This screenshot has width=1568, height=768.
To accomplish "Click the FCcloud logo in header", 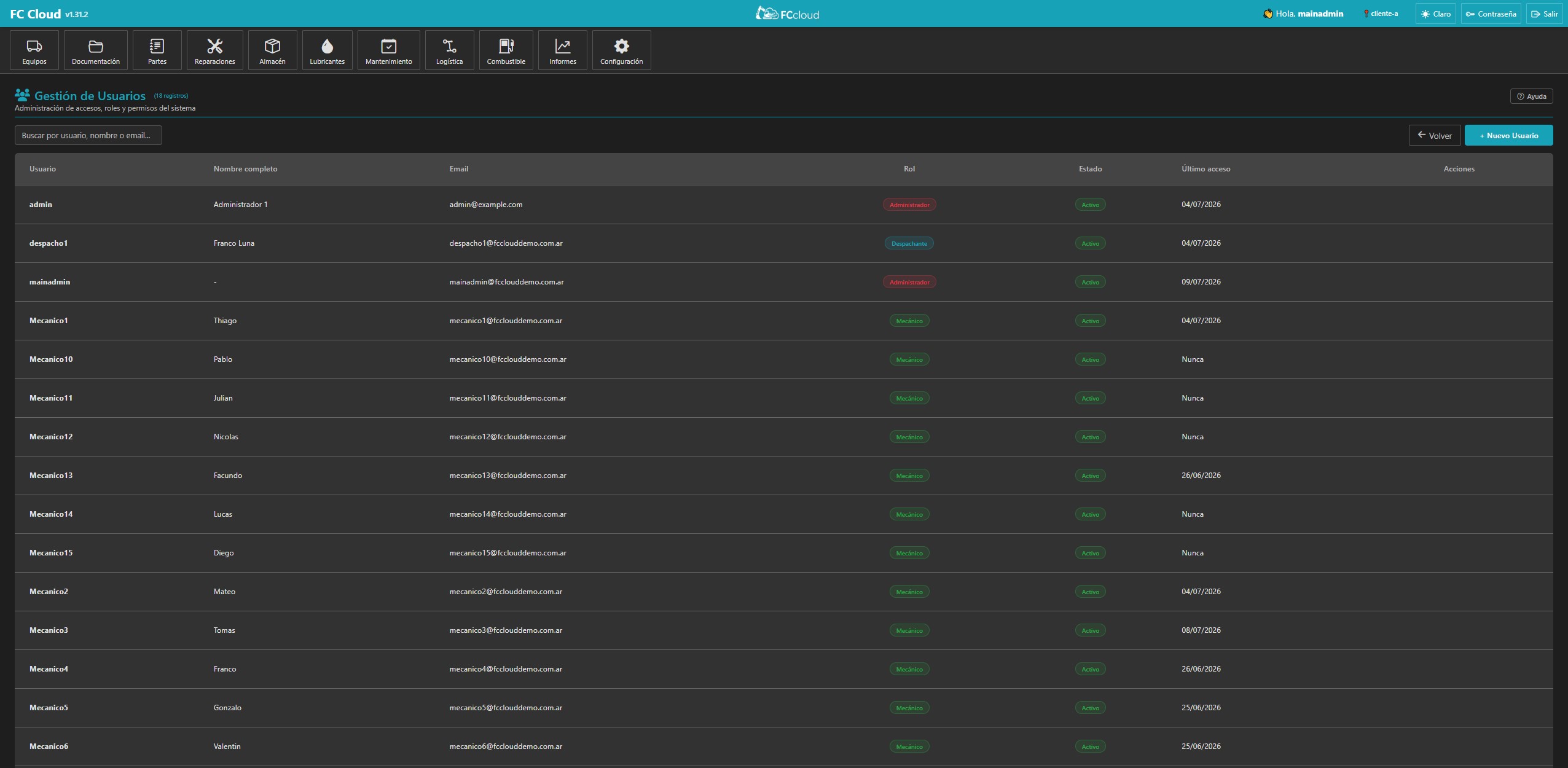I will point(787,14).
